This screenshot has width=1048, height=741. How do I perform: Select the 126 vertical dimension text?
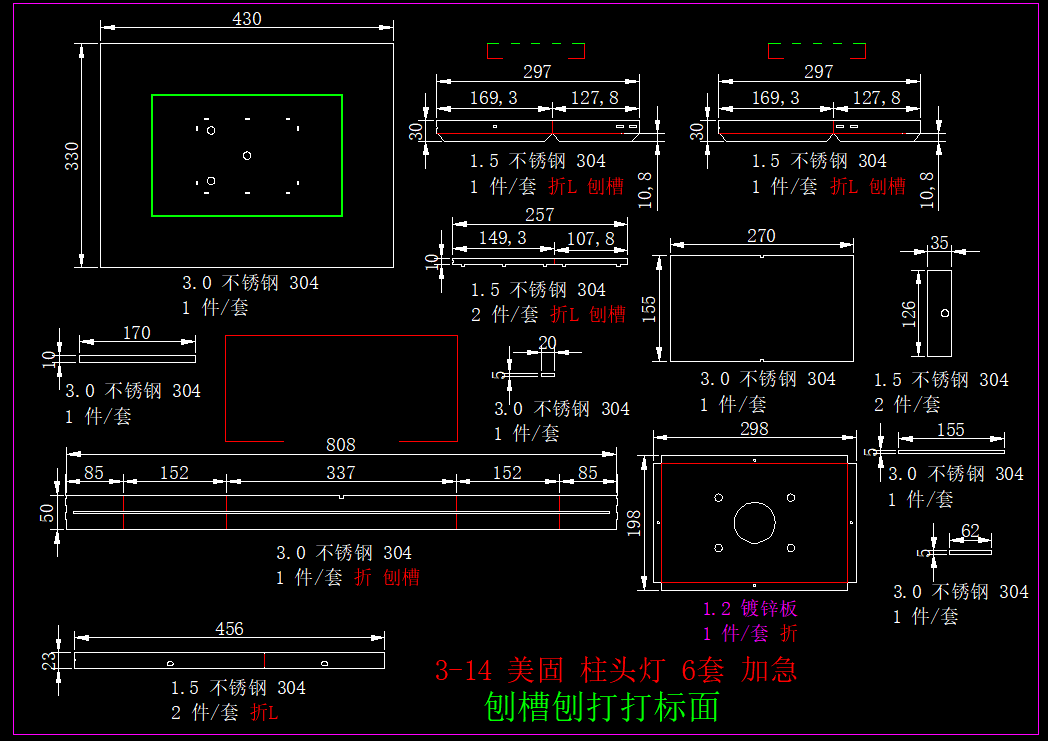click(x=909, y=313)
